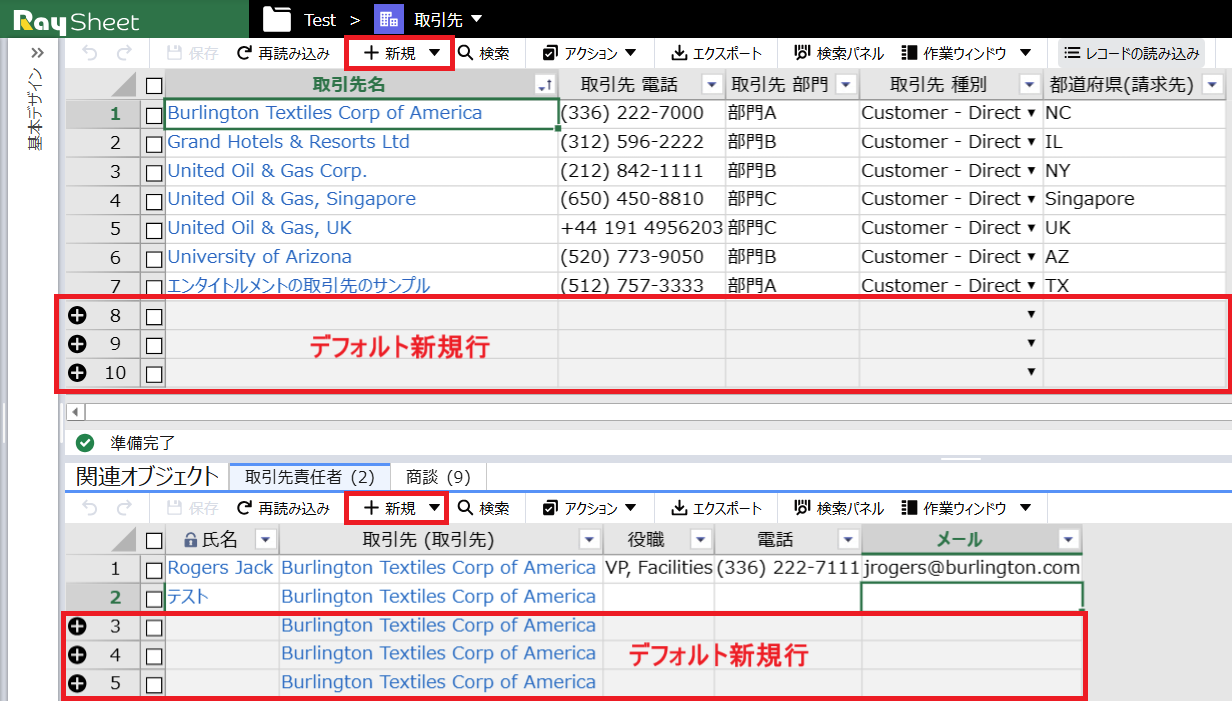Viewport: 1232px width, 701px height.
Task: Click the 取引先 object building icon
Action: pos(389,19)
